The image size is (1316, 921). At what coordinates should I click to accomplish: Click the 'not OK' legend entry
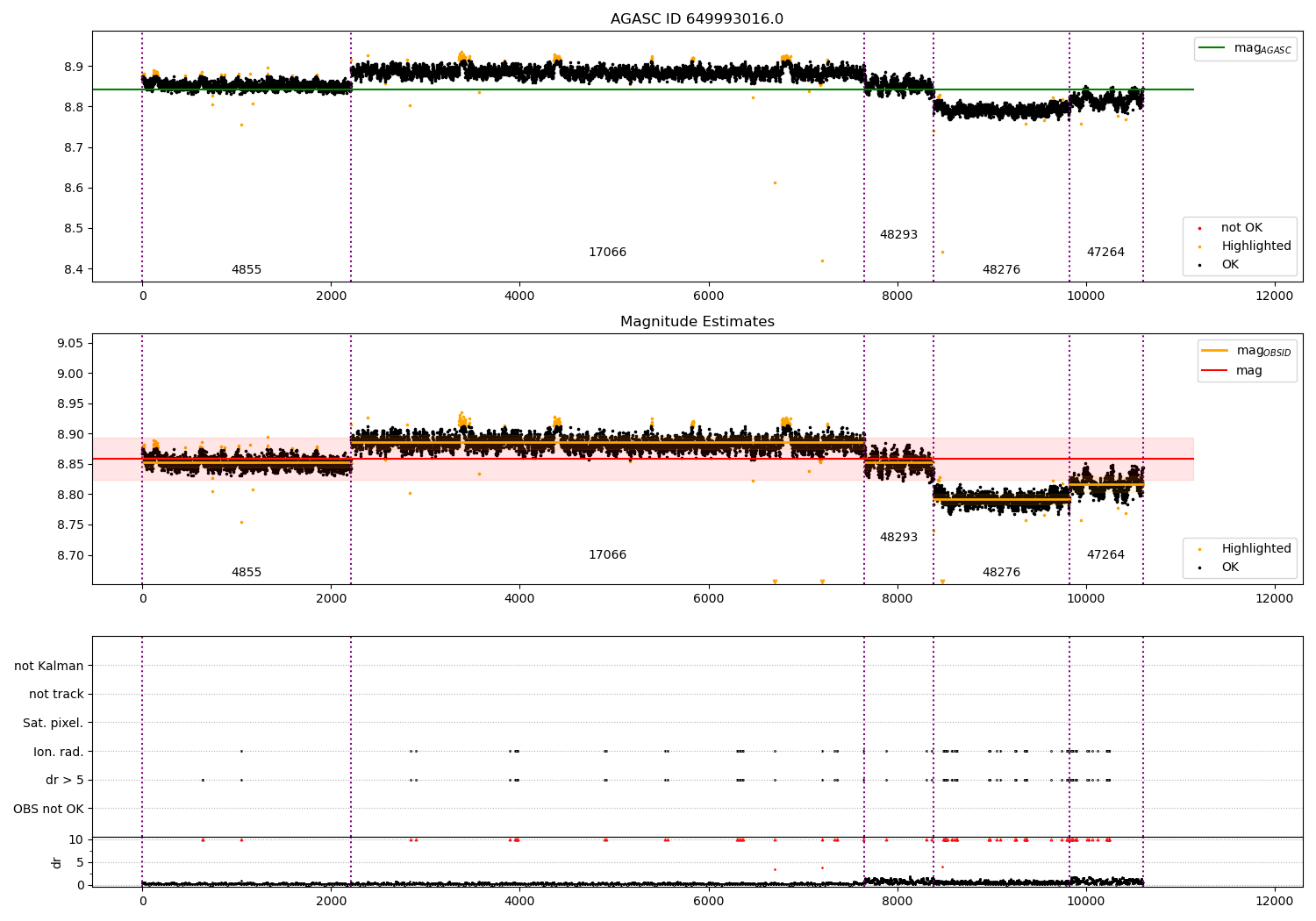click(x=1241, y=227)
